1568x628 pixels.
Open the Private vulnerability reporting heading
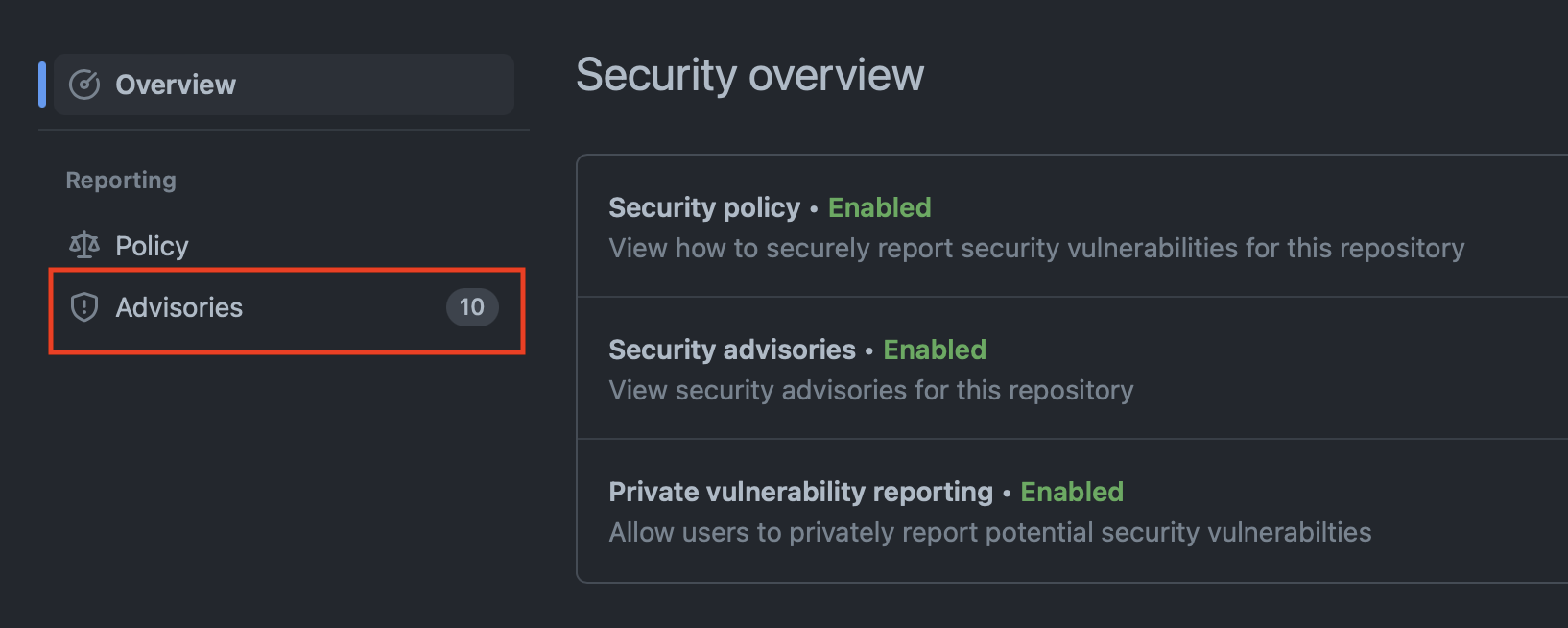point(801,492)
